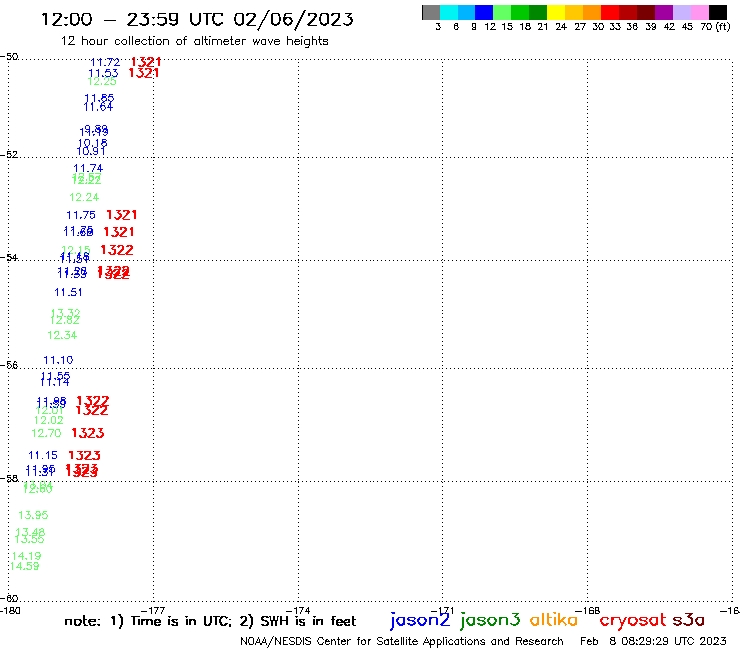740x650 pixels.
Task: Click the latitude axis label -52
Action: click(x=10, y=154)
